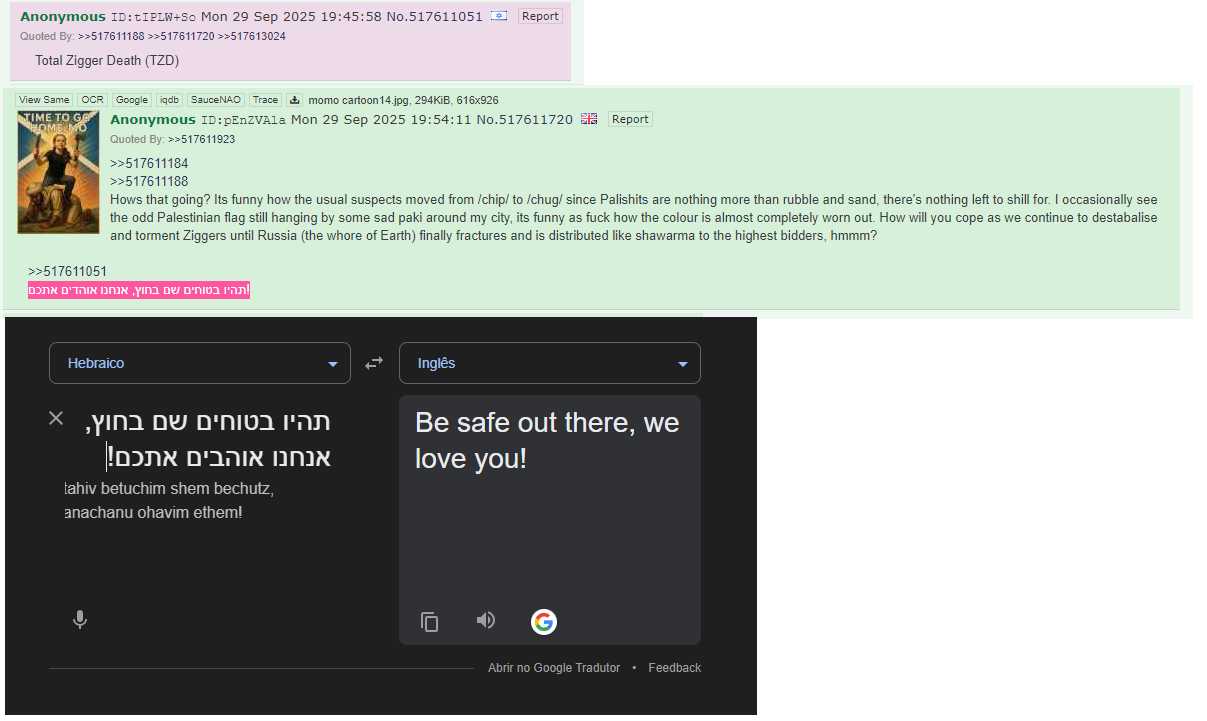Copy the translation with the copy icon

point(430,622)
